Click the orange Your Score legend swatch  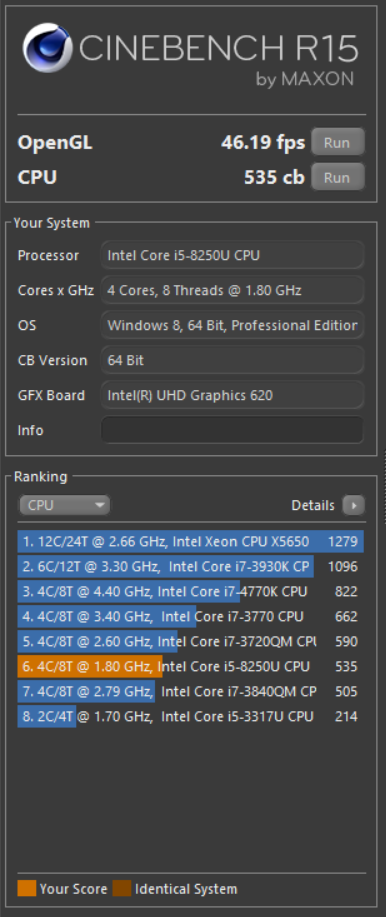[x=27, y=889]
